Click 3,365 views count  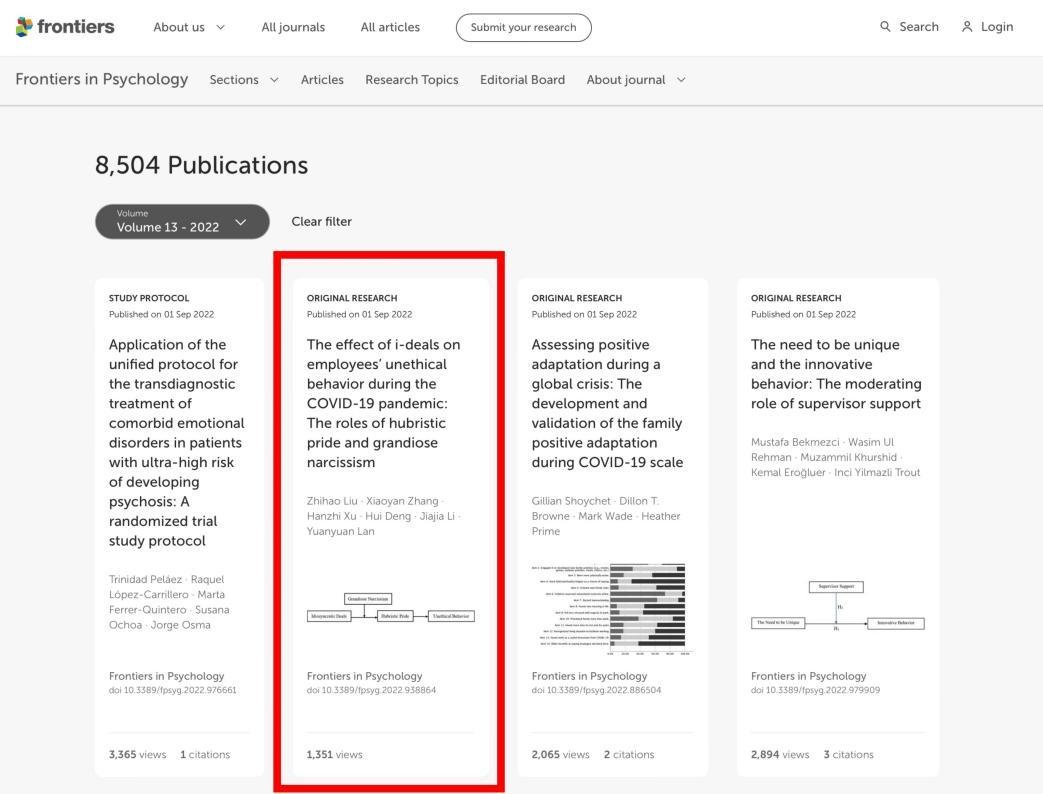138,755
